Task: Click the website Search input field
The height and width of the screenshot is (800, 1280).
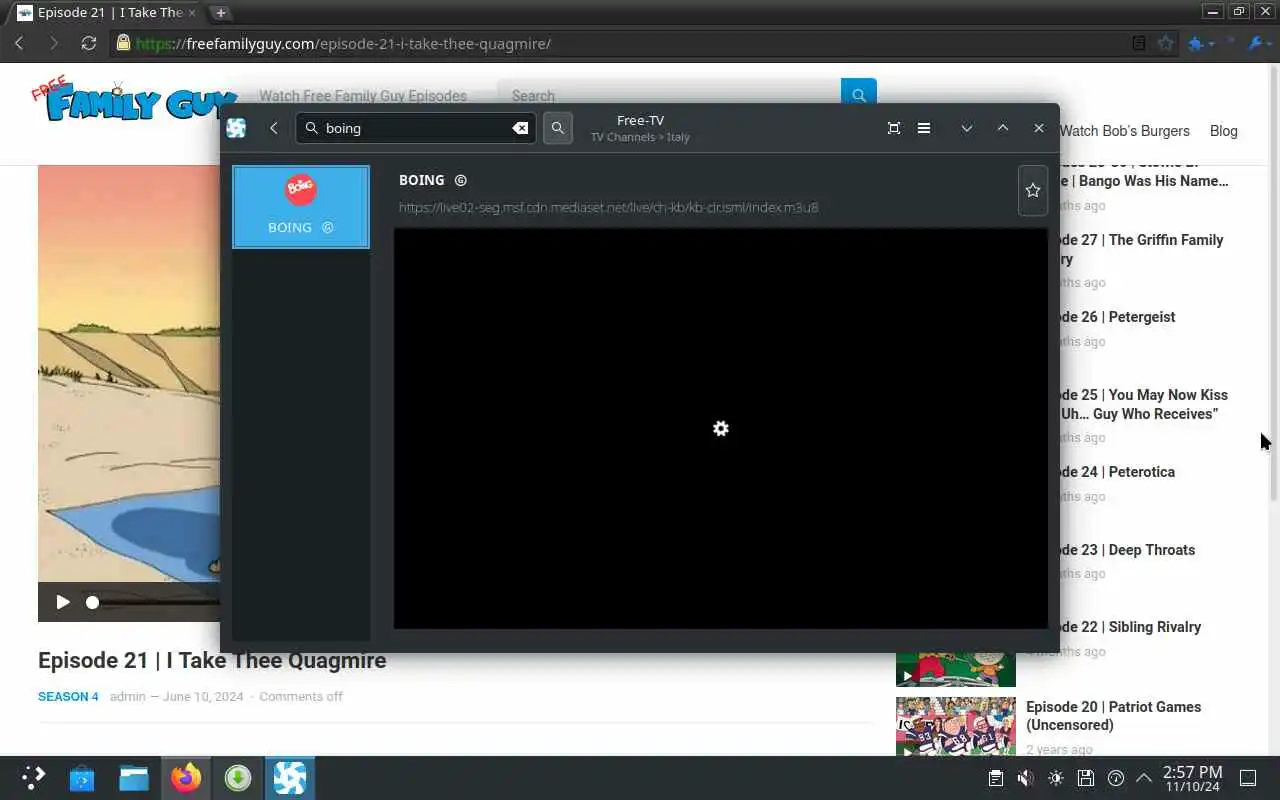Action: point(670,96)
